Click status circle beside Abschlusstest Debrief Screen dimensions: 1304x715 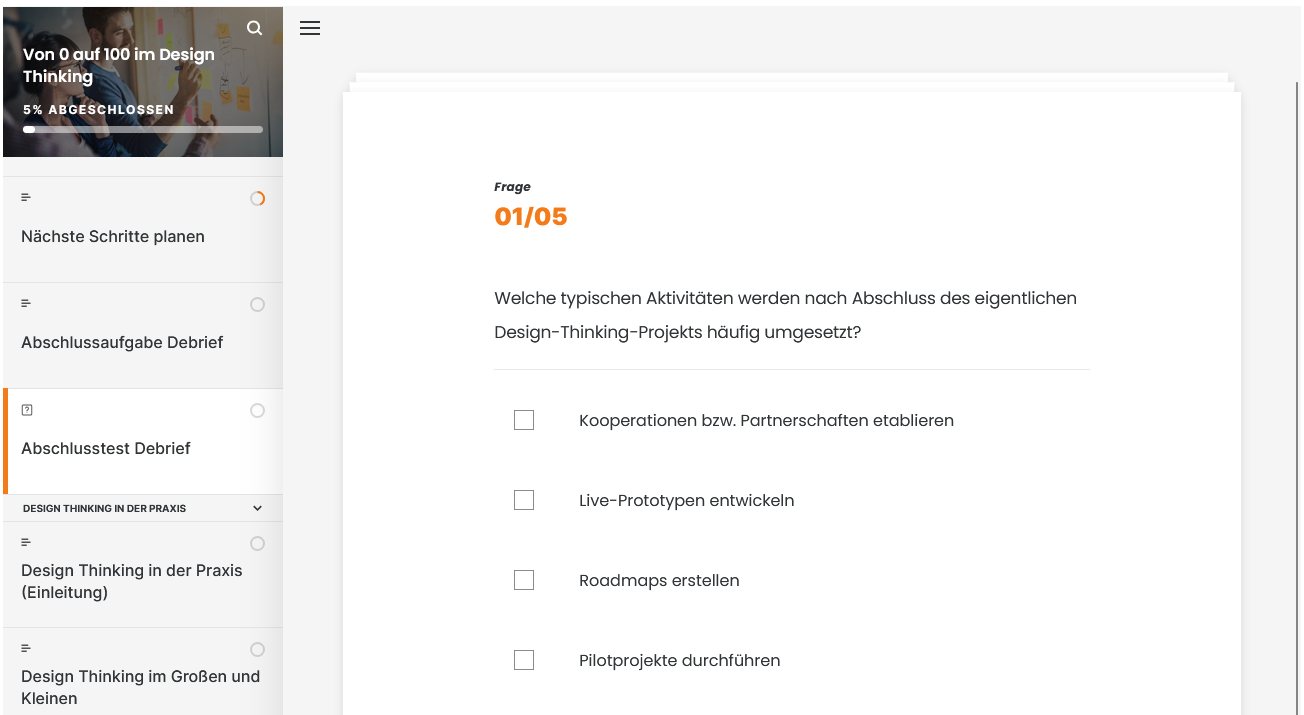pyautogui.click(x=257, y=410)
